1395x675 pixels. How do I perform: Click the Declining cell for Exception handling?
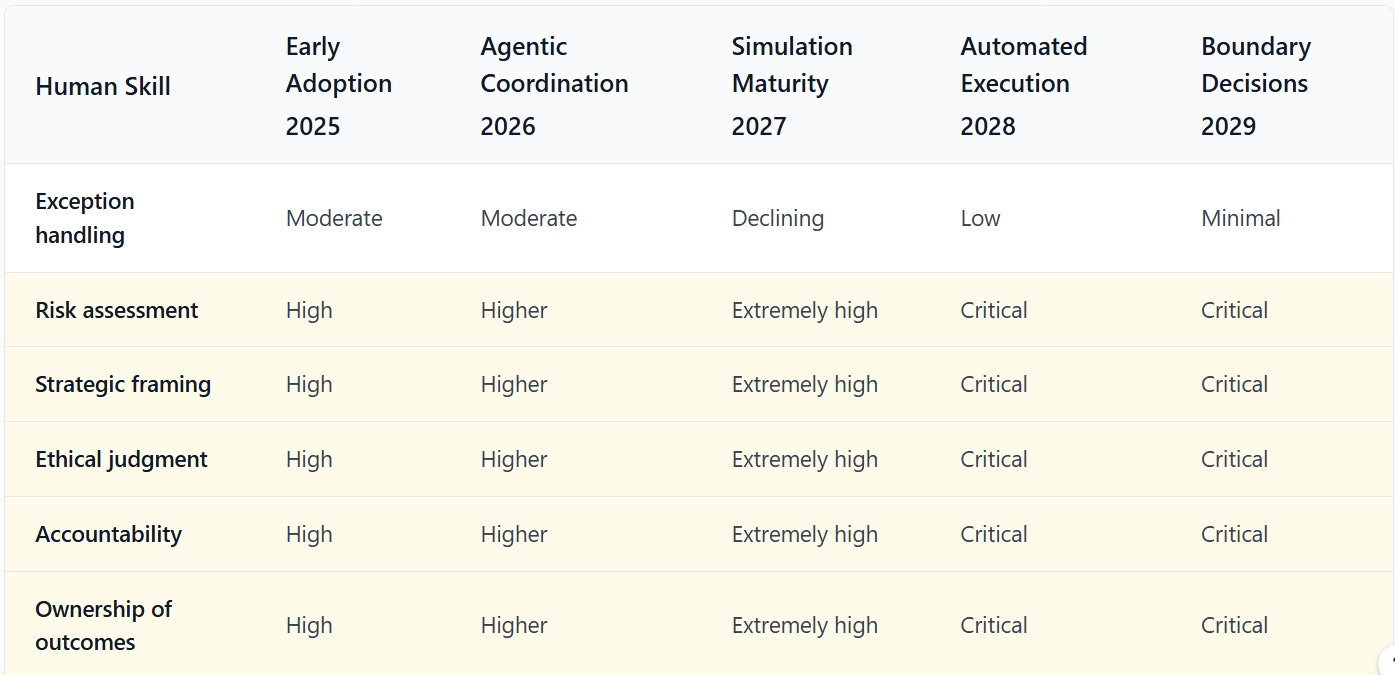tap(778, 218)
